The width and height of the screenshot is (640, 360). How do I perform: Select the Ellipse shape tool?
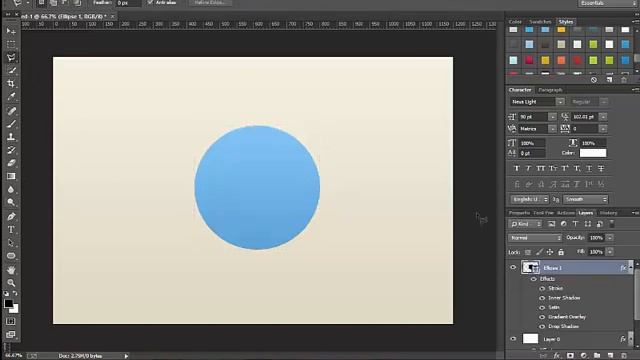point(11,256)
